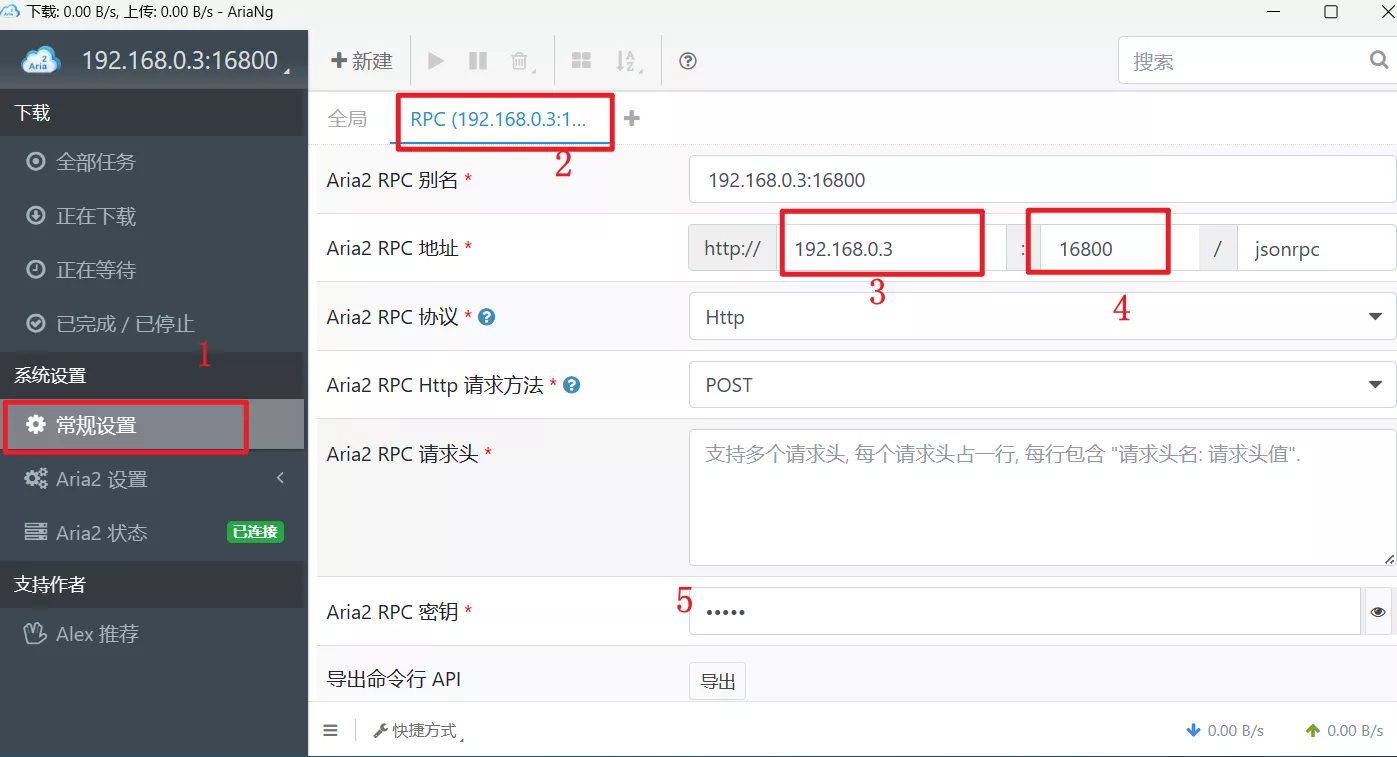Click the wrench icon beside 快捷方式

(380, 731)
